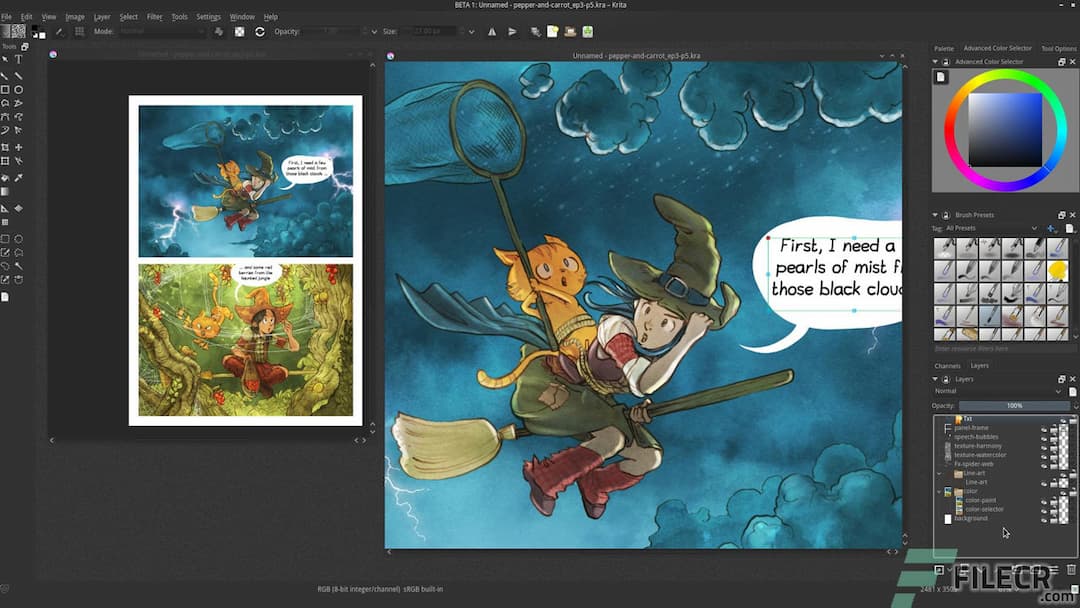This screenshot has width=1080, height=608.
Task: Open the Filter menu
Action: 155,15
